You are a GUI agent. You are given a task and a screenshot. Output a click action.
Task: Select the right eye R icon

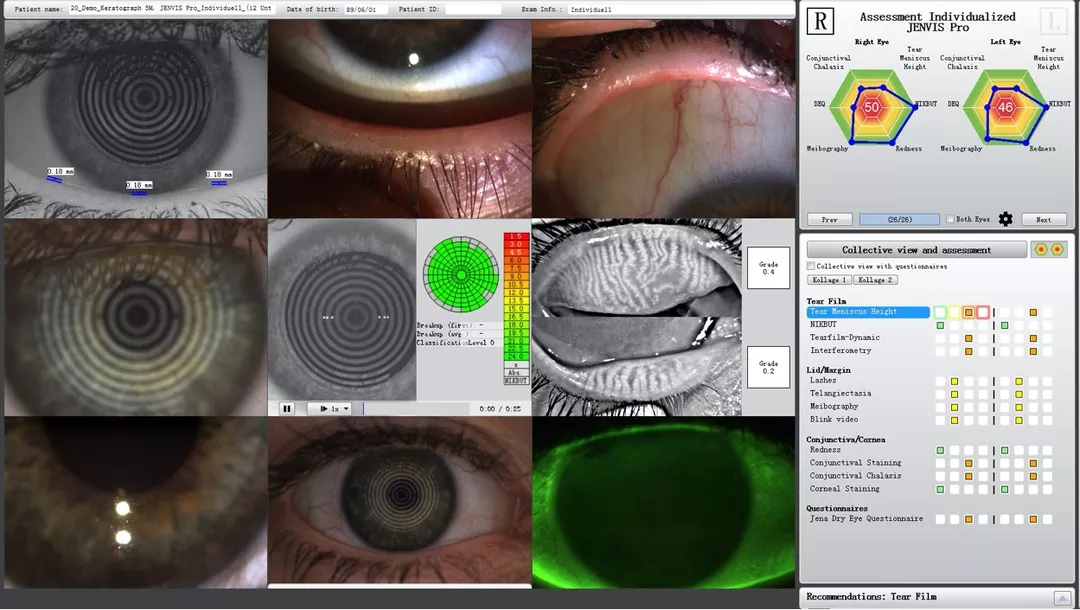click(821, 22)
